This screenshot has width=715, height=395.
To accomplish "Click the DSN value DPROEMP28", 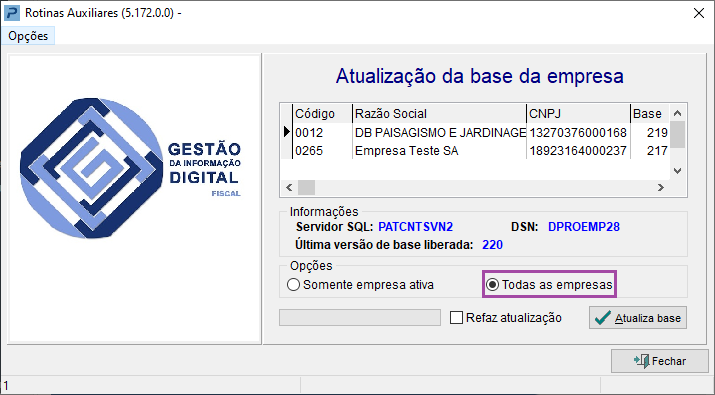I will tap(584, 227).
